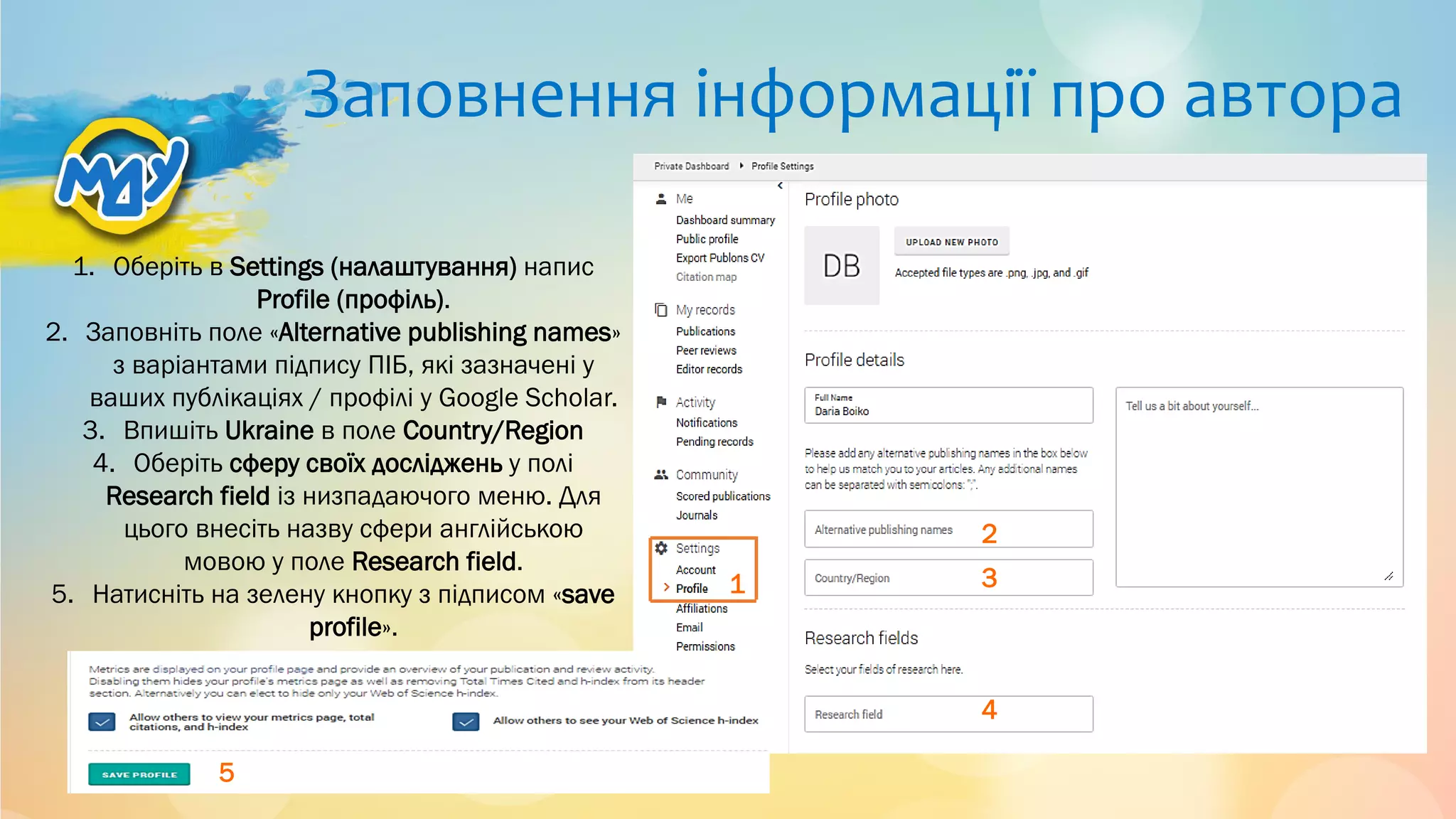The width and height of the screenshot is (1456, 819).
Task: Click the small arrow beside Profile item
Action: click(x=666, y=587)
